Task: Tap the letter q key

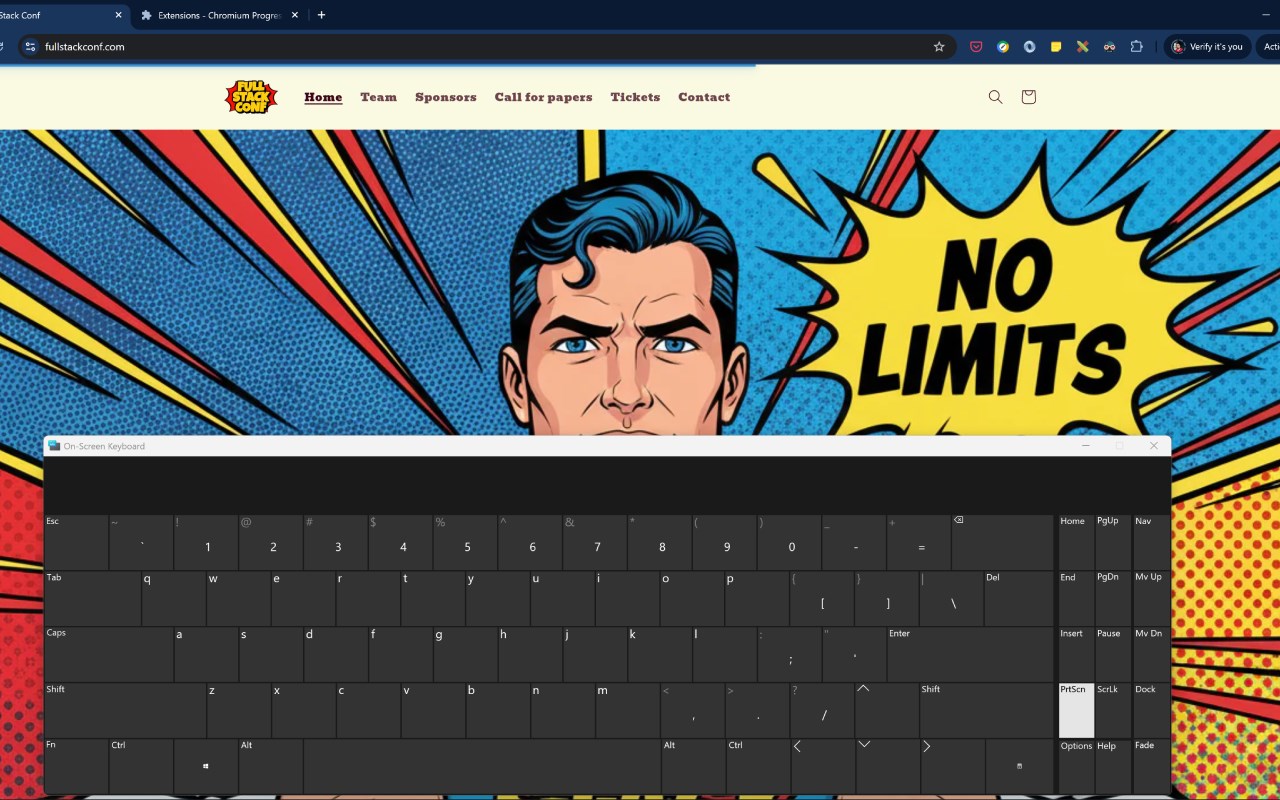Action: (x=173, y=598)
